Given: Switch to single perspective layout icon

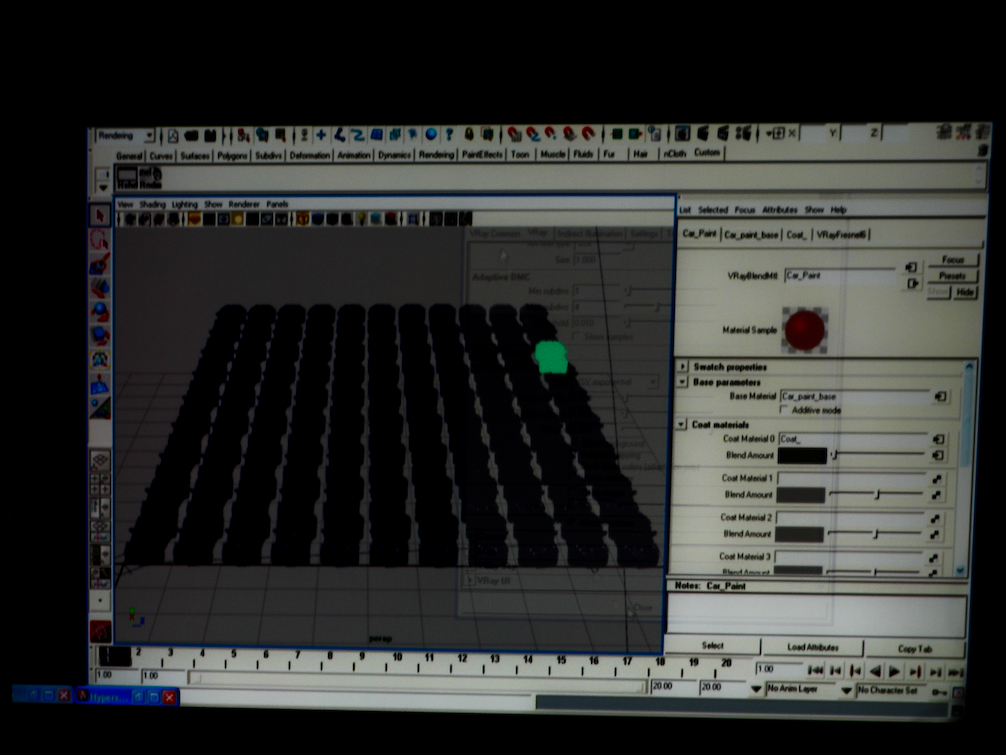Looking at the screenshot, I should pos(100,460).
